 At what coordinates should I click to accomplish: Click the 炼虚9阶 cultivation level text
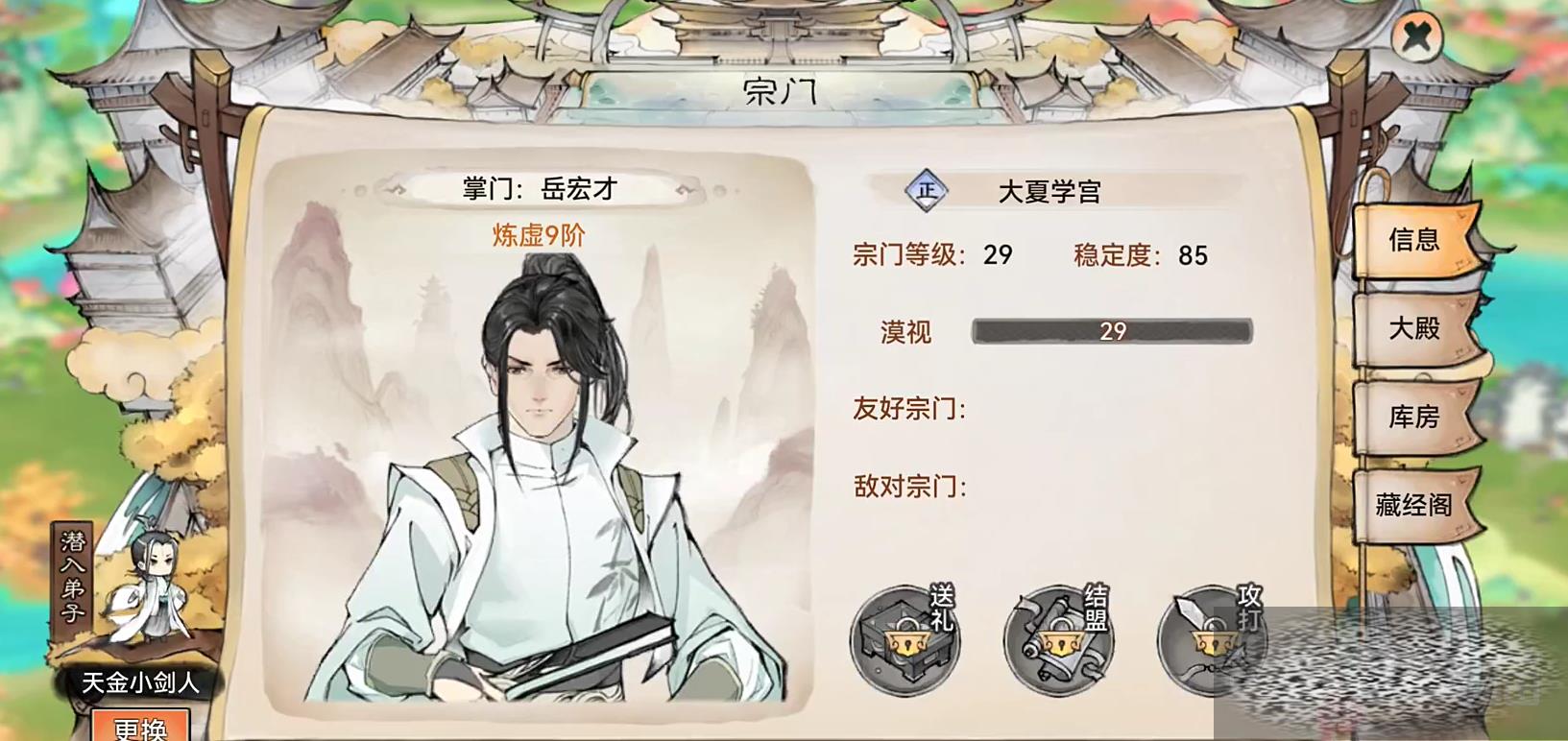(x=539, y=235)
